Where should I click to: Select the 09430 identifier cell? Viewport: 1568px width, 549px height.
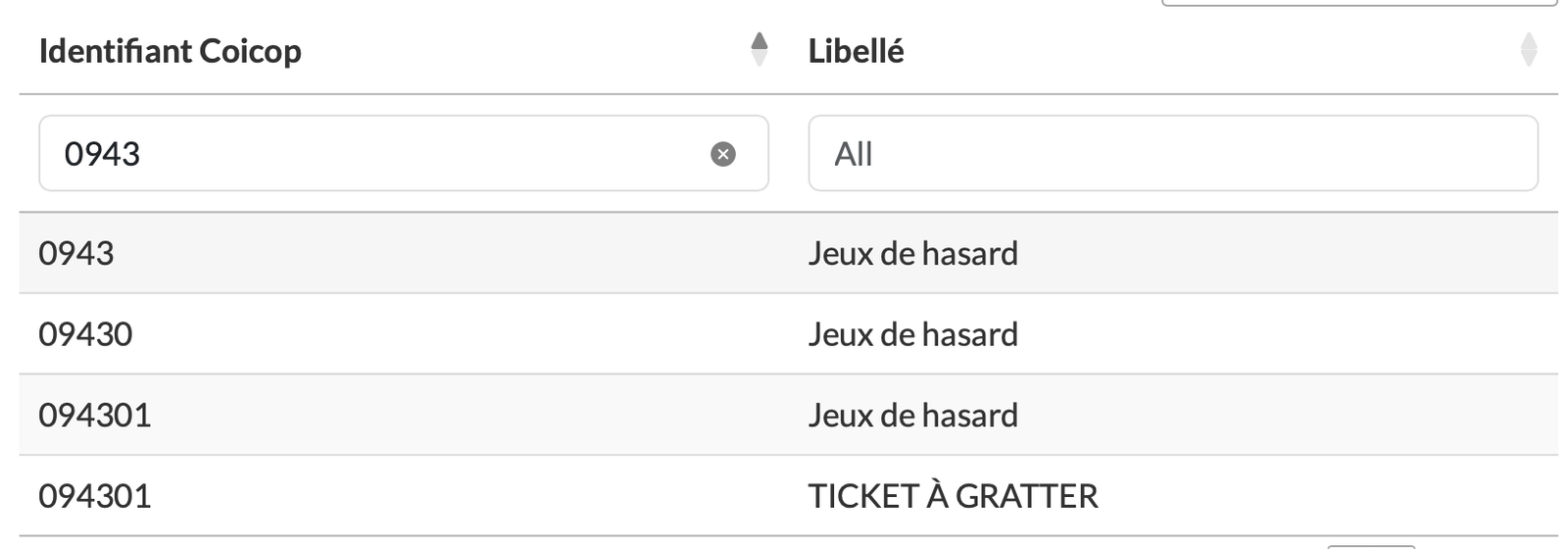pos(85,334)
